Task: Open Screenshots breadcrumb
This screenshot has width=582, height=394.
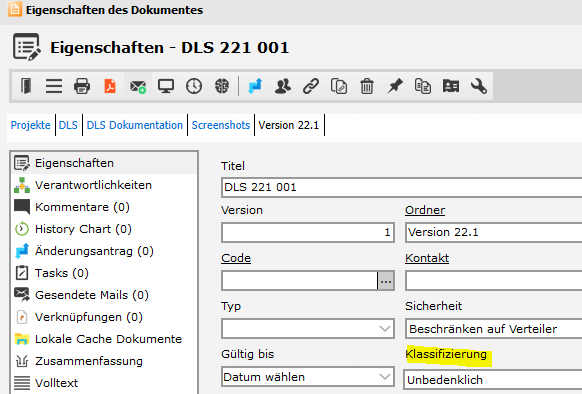Action: pyautogui.click(x=221, y=125)
